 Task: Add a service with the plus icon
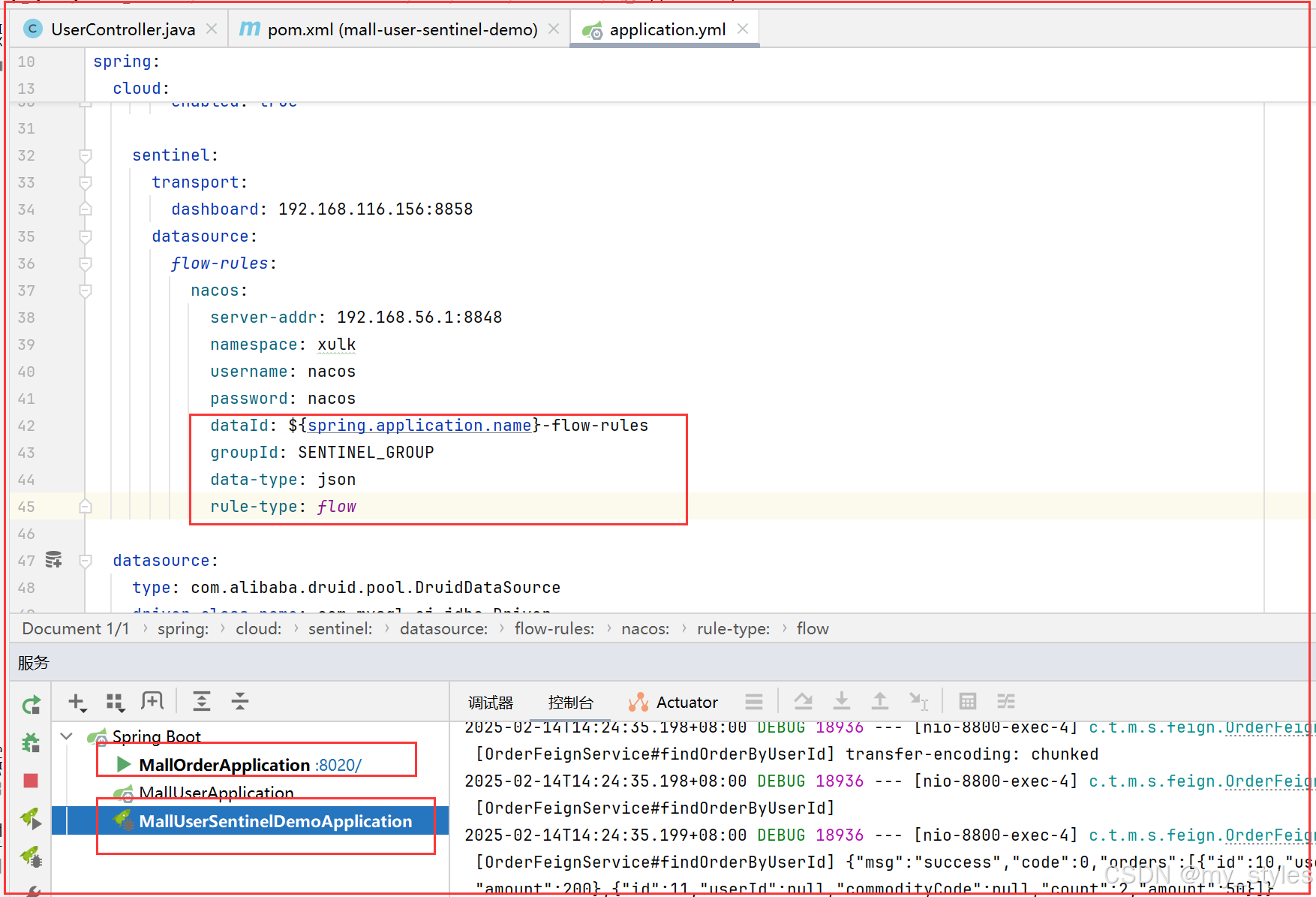point(77,703)
